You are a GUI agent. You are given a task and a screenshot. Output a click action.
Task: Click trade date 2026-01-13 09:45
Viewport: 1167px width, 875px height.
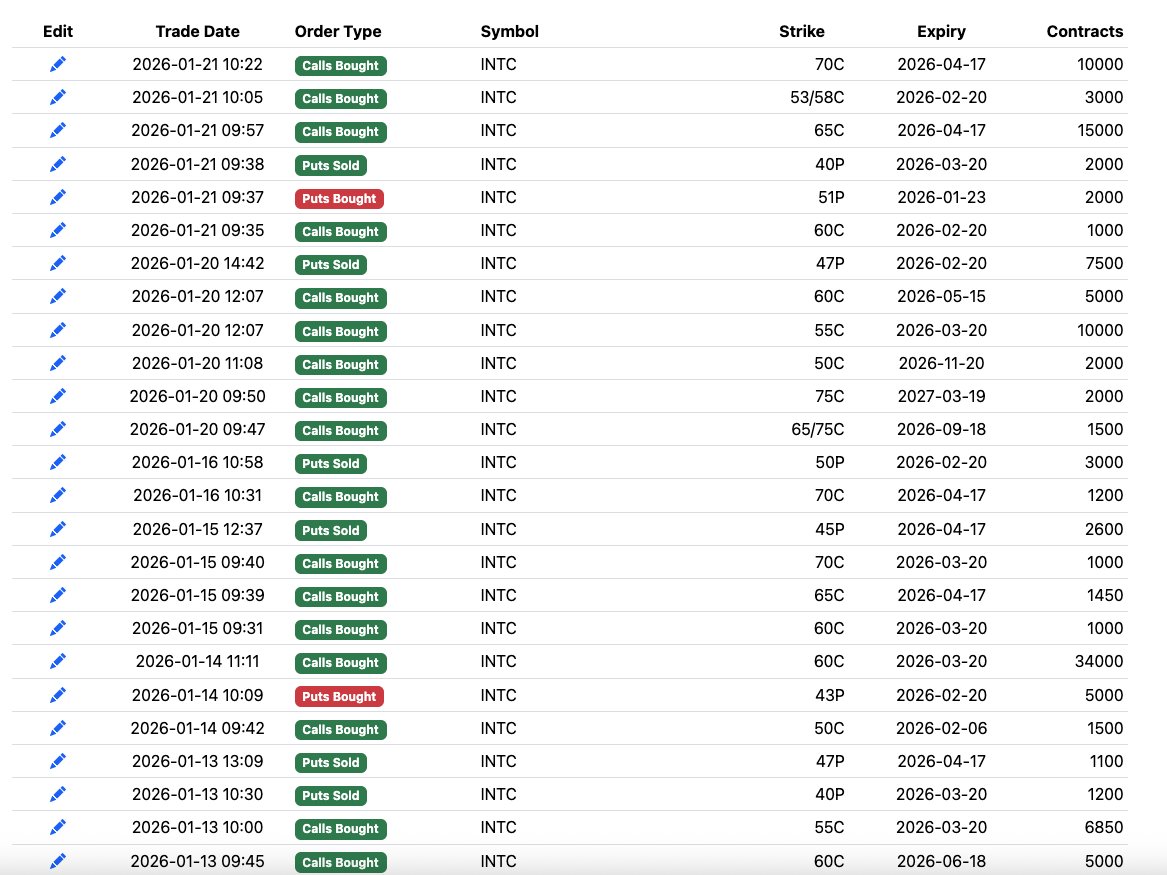[x=197, y=861]
